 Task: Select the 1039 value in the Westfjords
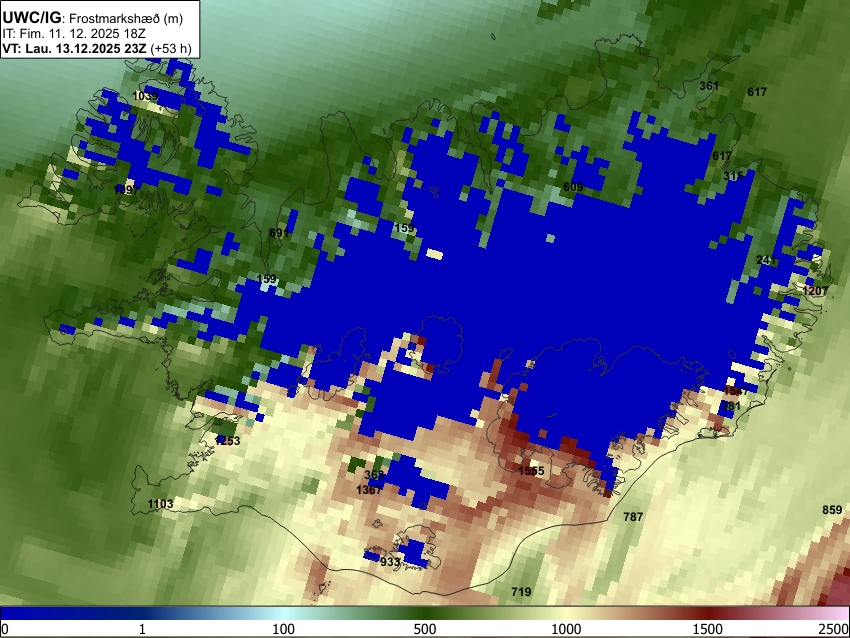145,96
